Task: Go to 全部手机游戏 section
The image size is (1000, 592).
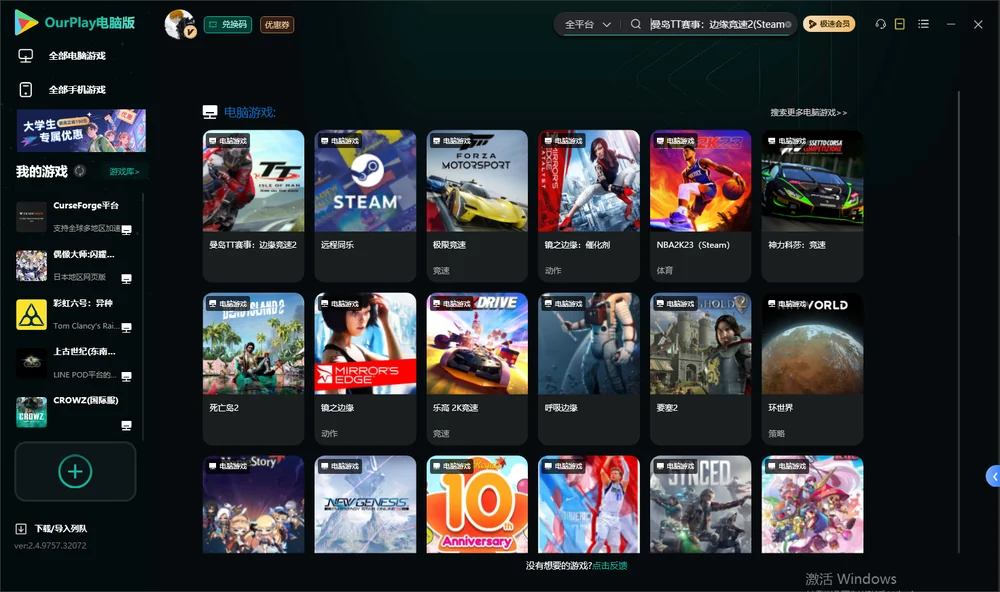Action: (62, 90)
